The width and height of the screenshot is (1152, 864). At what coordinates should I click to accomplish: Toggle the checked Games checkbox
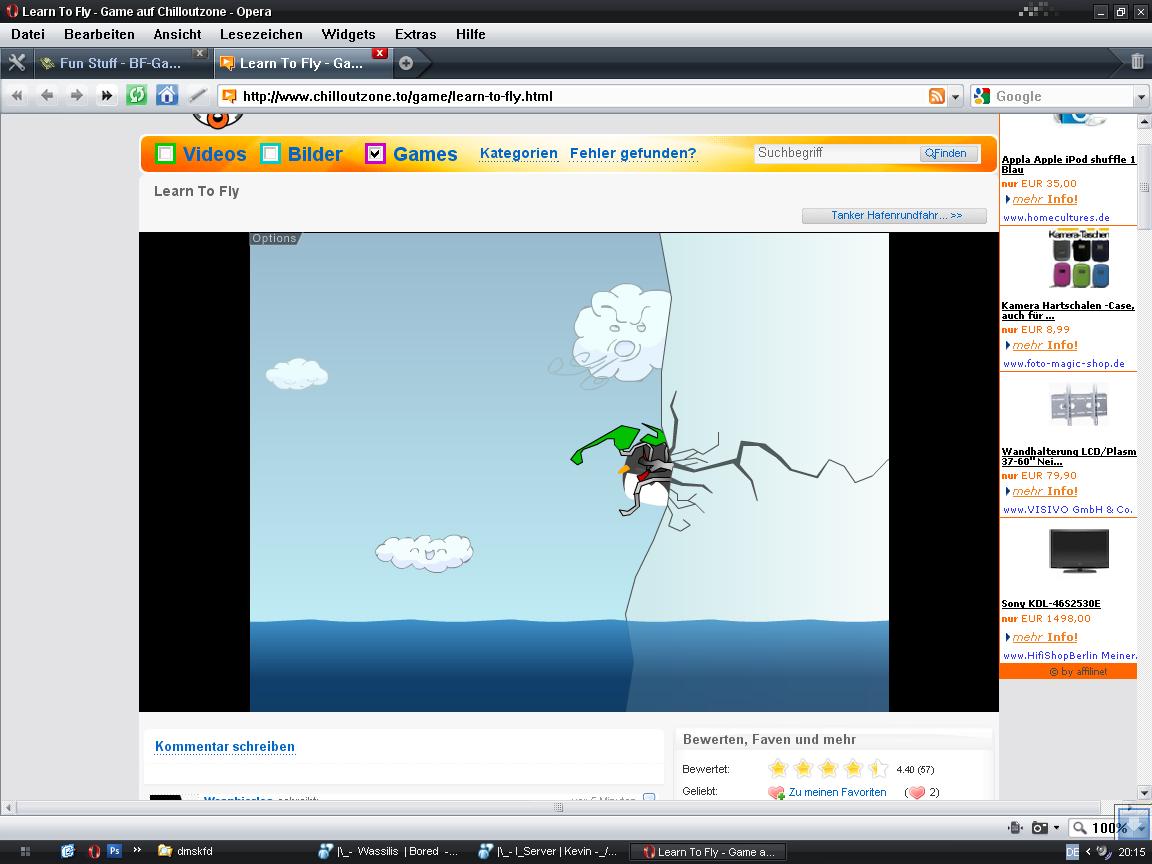(x=375, y=154)
